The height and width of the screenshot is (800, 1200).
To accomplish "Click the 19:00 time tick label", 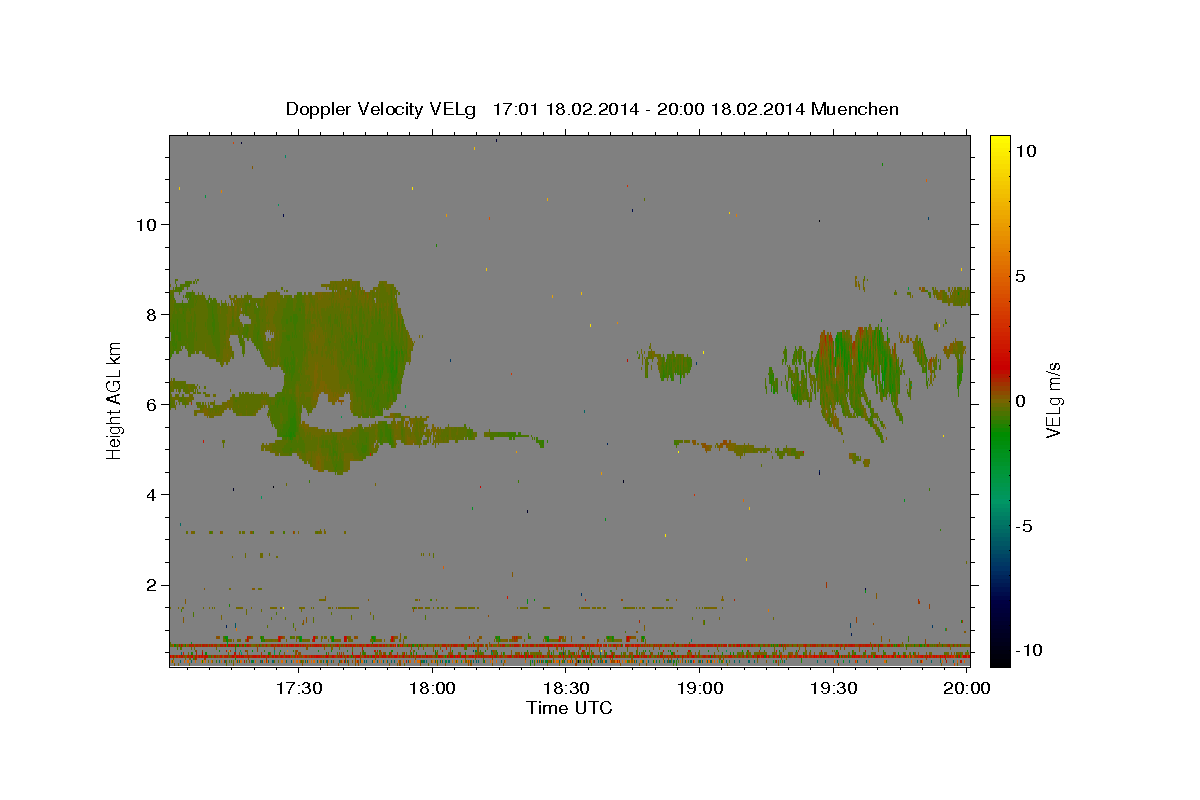I will (x=700, y=688).
